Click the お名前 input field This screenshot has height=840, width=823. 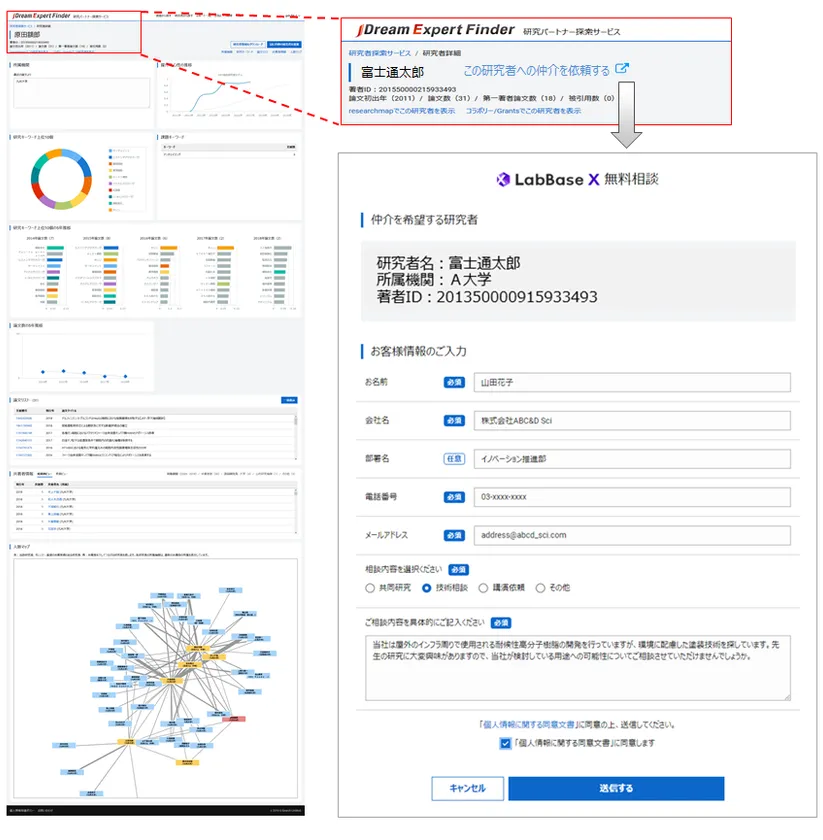coord(632,382)
